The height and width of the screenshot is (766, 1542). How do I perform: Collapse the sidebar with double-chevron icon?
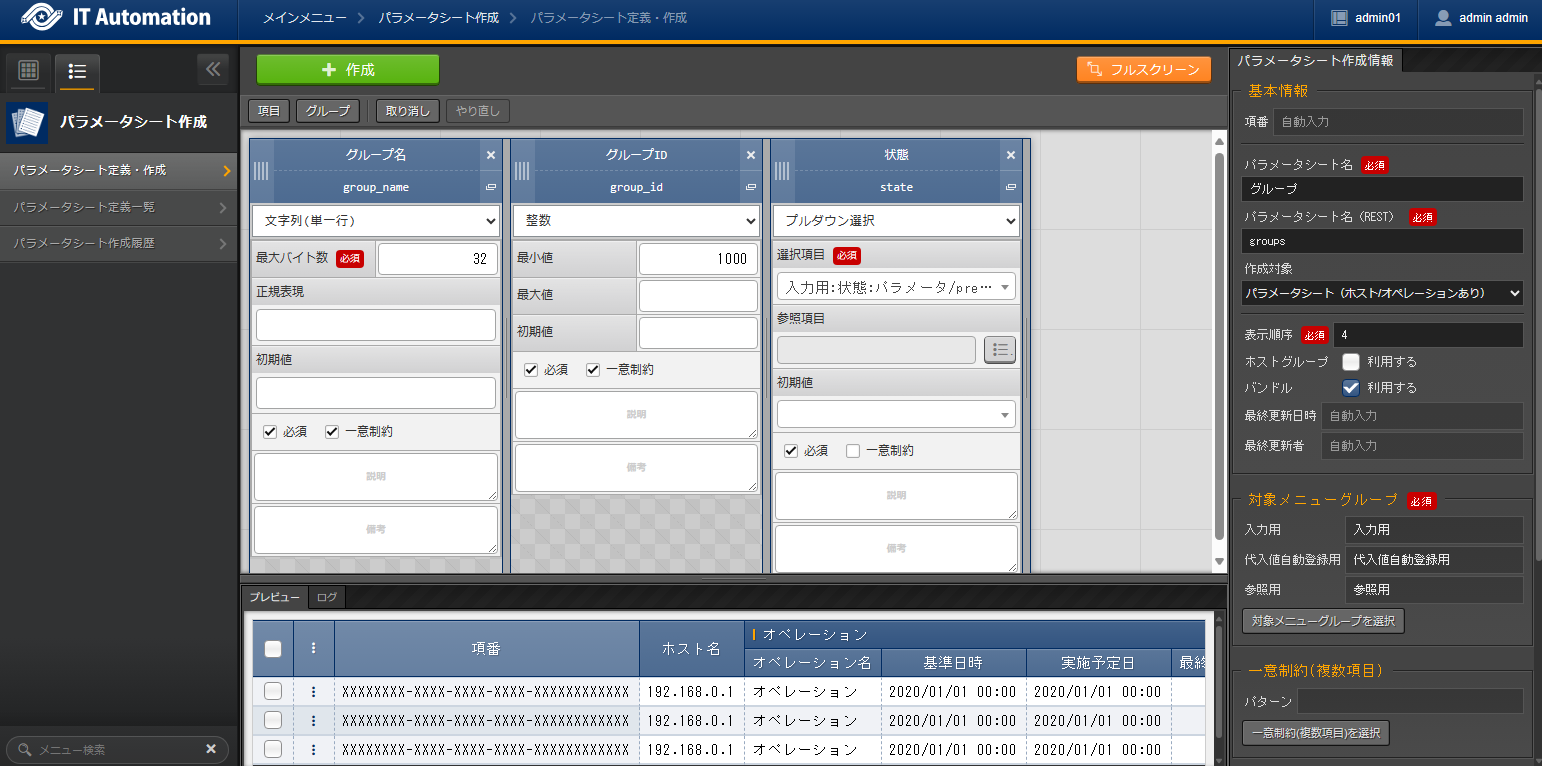pos(212,69)
